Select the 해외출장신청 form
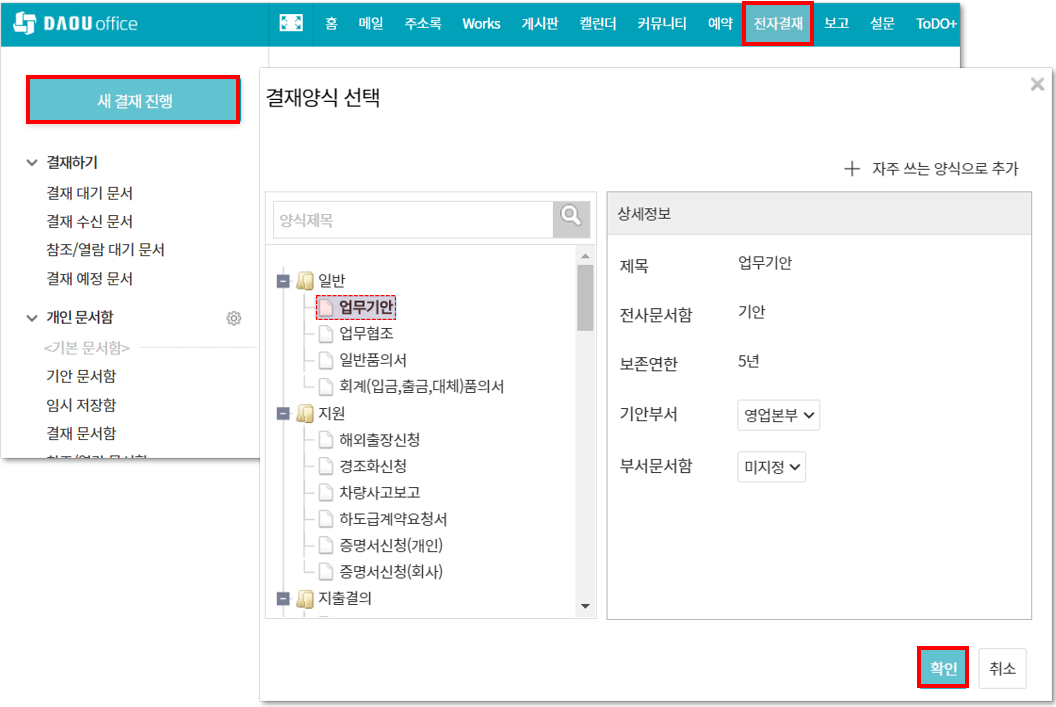The height and width of the screenshot is (707, 1056). (x=379, y=440)
